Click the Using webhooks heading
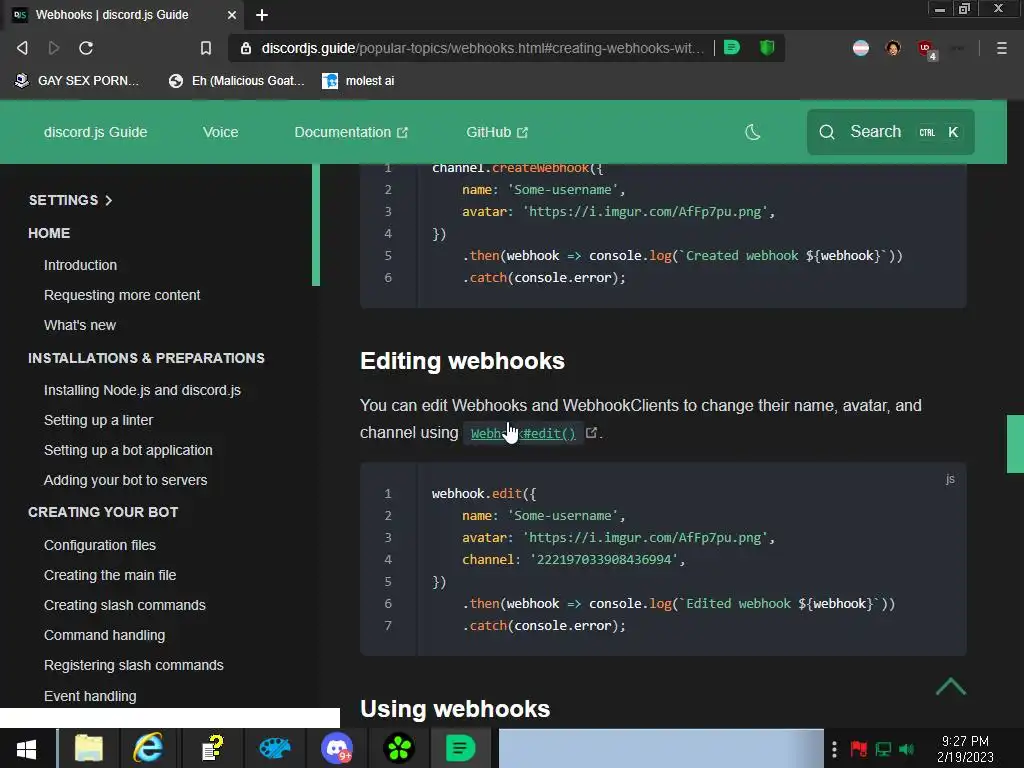Screen dimensions: 1024x768 [x=455, y=709]
